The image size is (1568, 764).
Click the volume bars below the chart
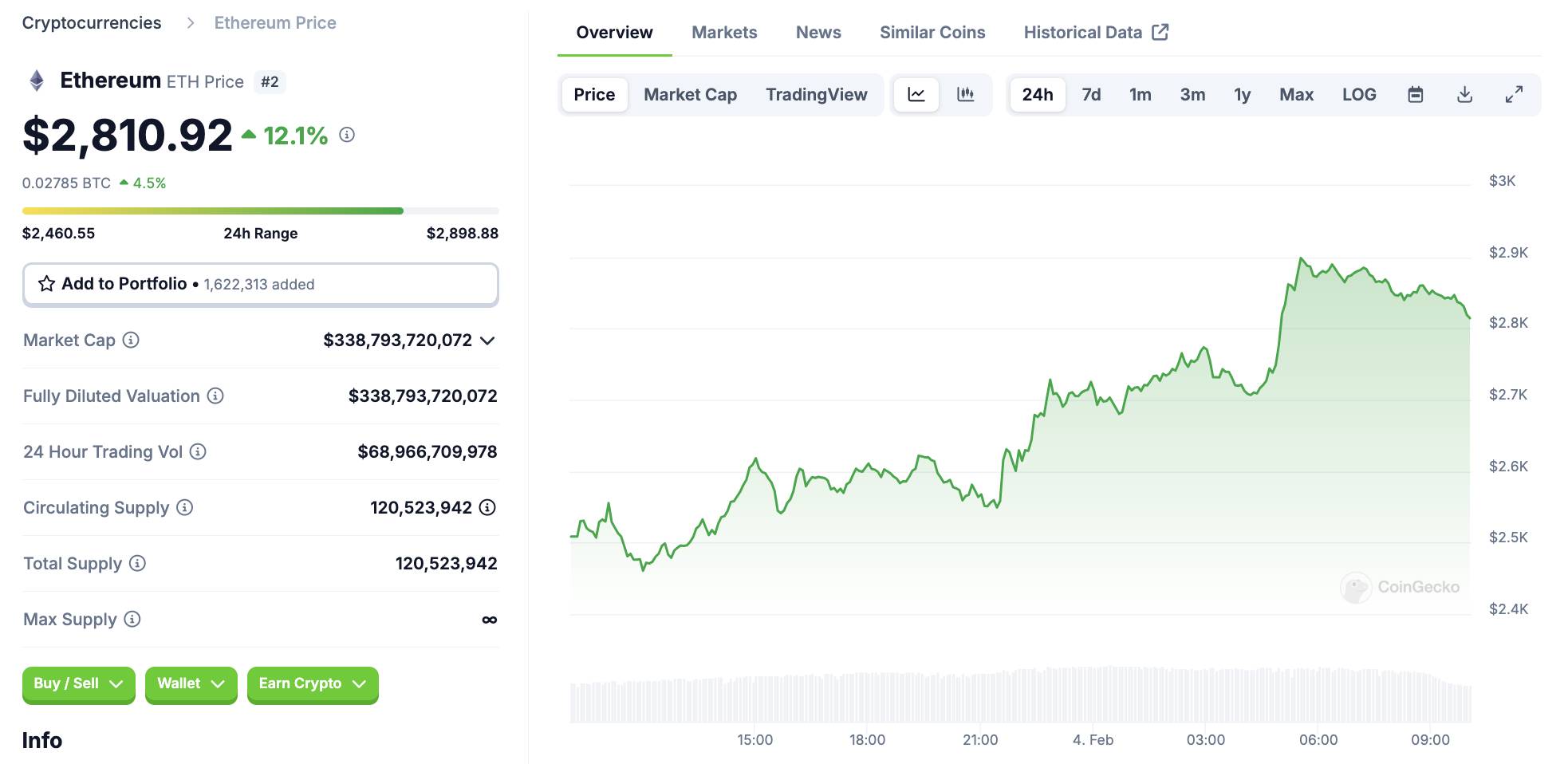pyautogui.click(x=1020, y=694)
